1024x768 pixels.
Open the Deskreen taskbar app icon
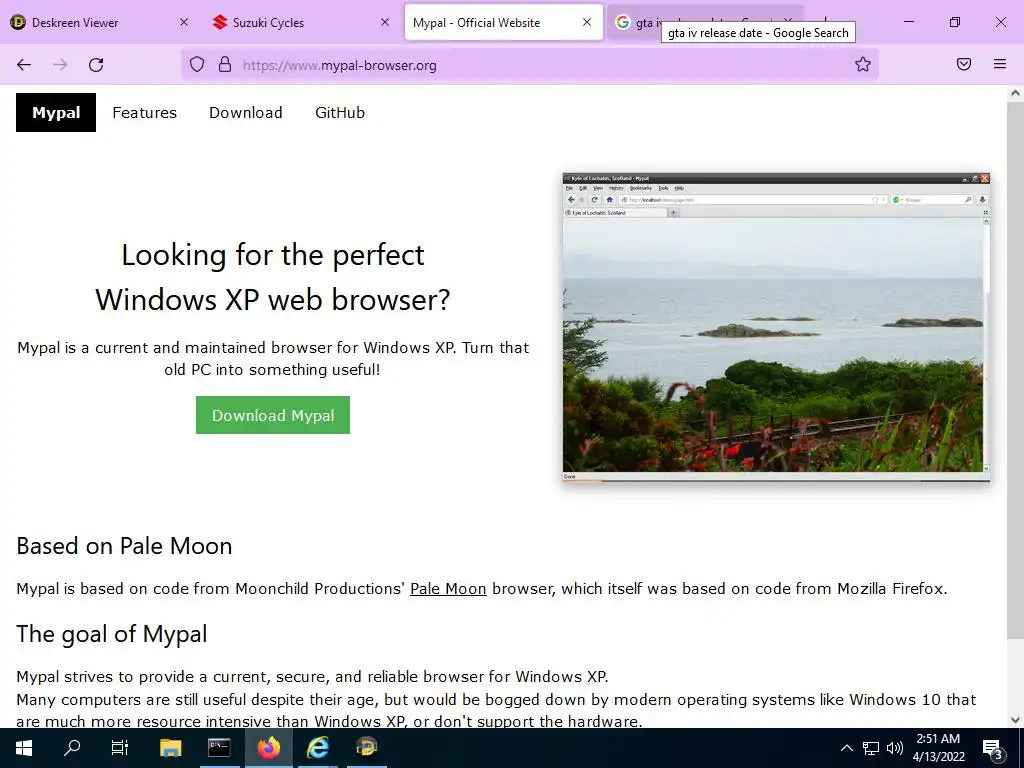click(366, 748)
